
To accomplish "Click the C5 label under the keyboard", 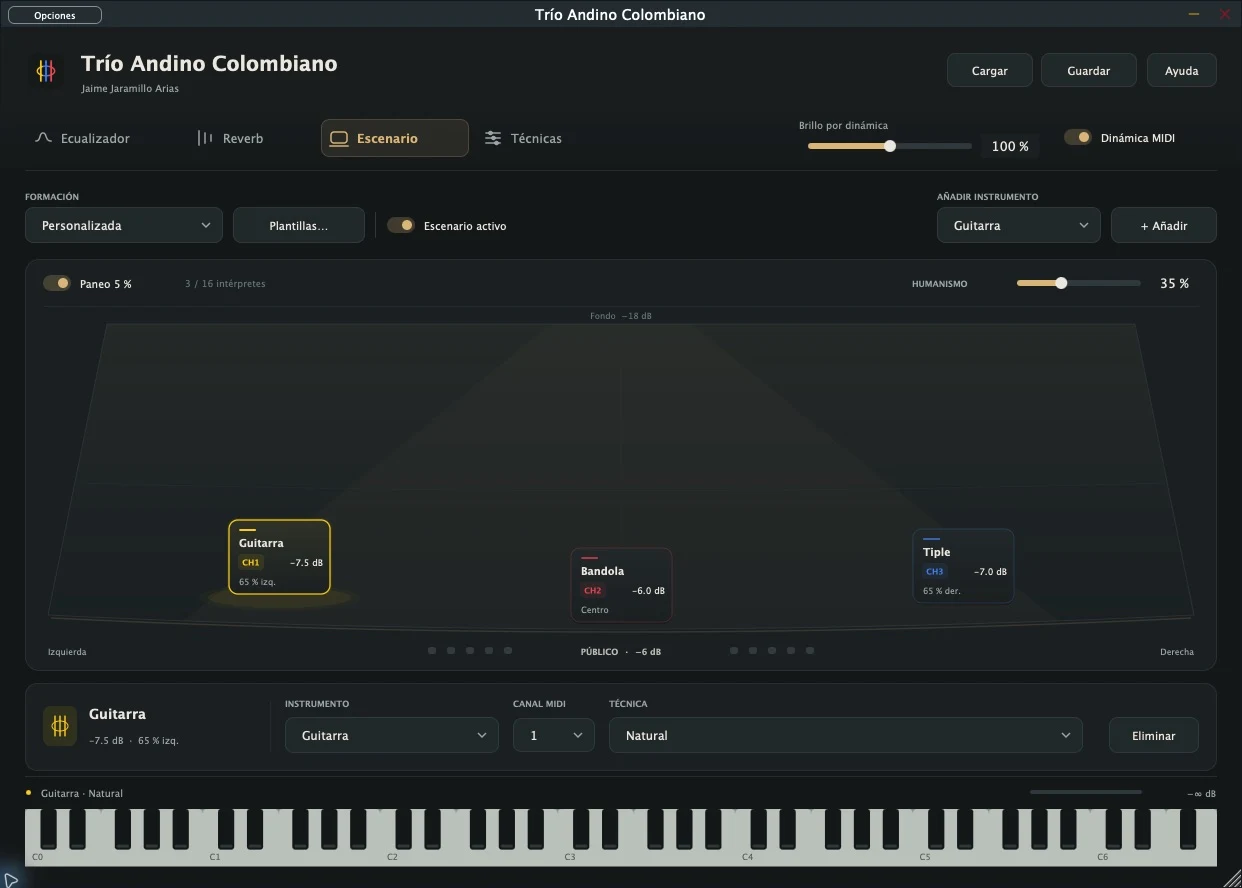I will 925,857.
